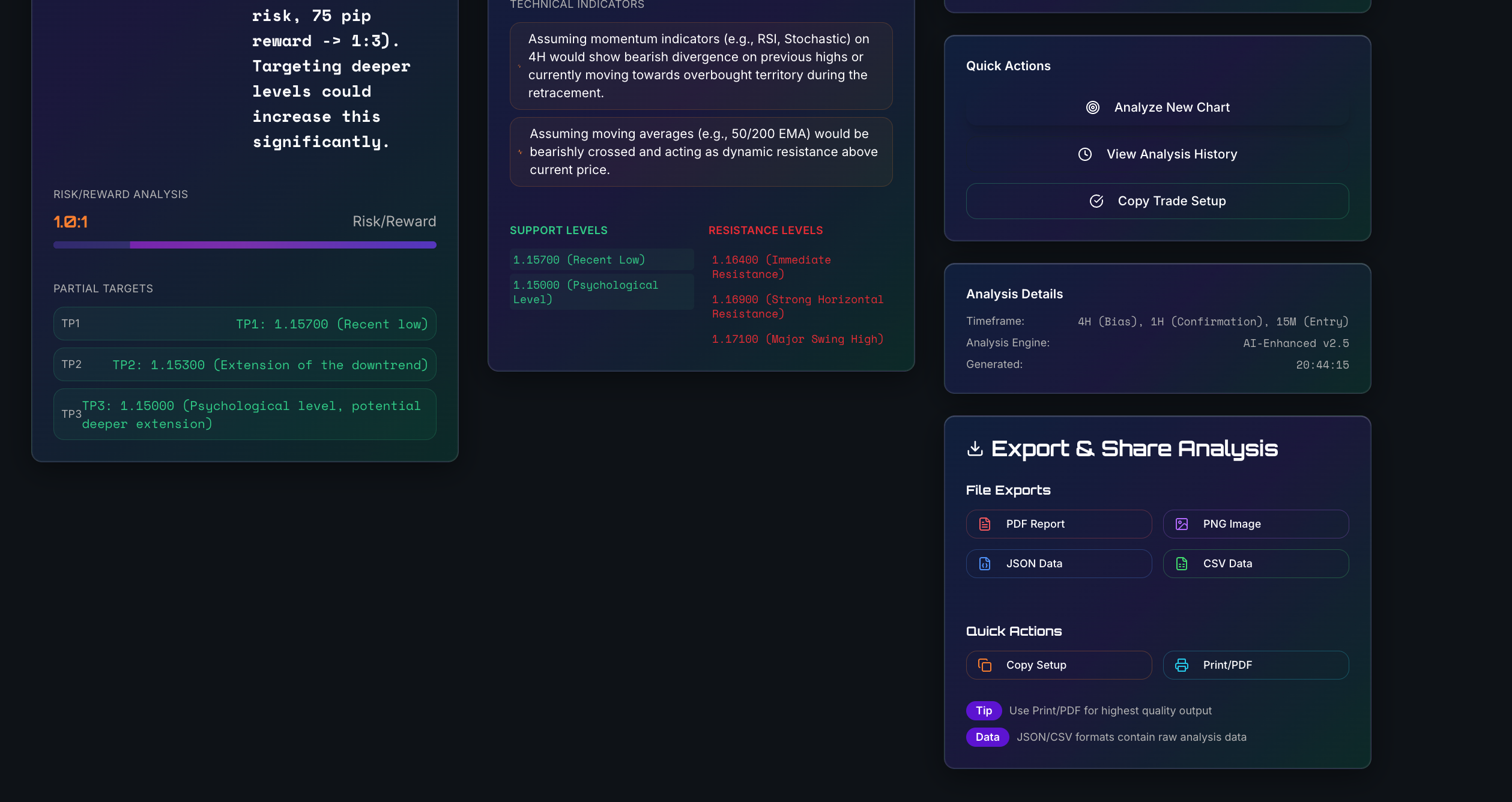
Task: Click the purple Tip badge
Action: tap(984, 711)
